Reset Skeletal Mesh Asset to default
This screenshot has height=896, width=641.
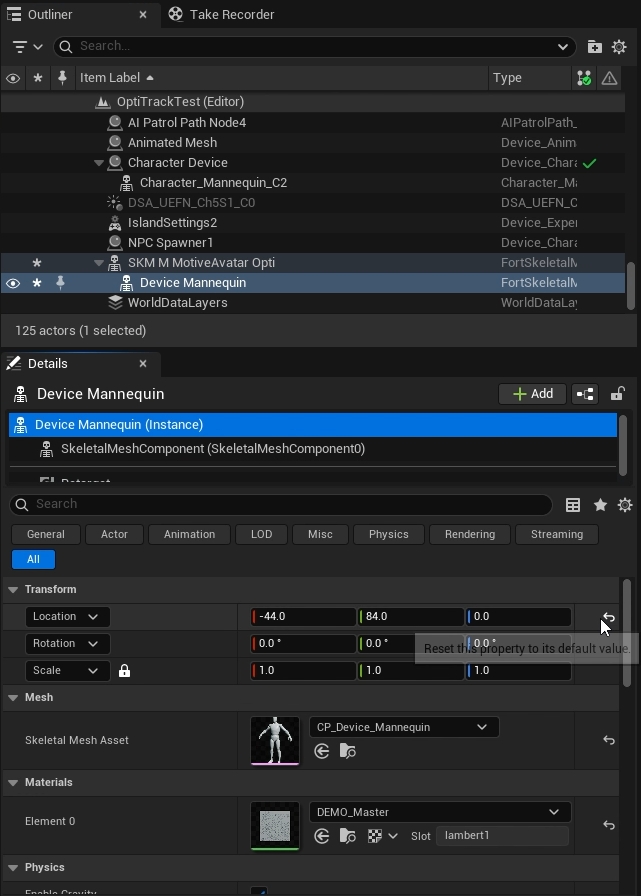(608, 740)
